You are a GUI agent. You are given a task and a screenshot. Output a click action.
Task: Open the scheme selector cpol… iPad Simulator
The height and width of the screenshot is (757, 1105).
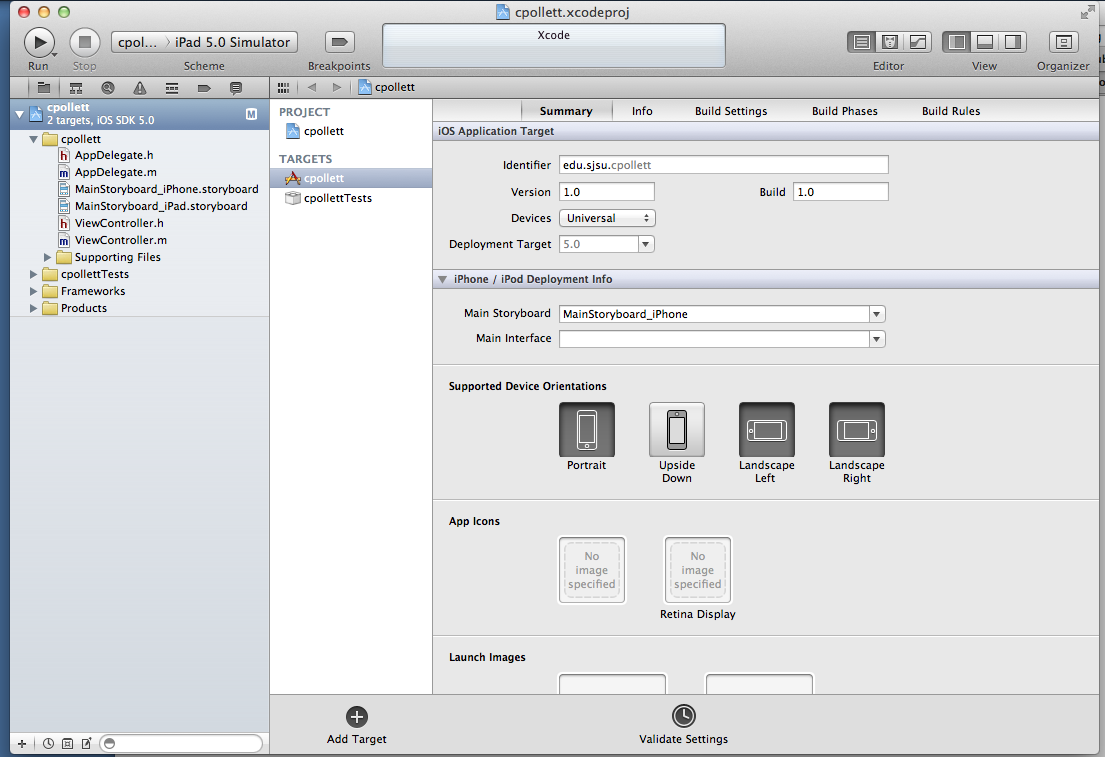204,42
